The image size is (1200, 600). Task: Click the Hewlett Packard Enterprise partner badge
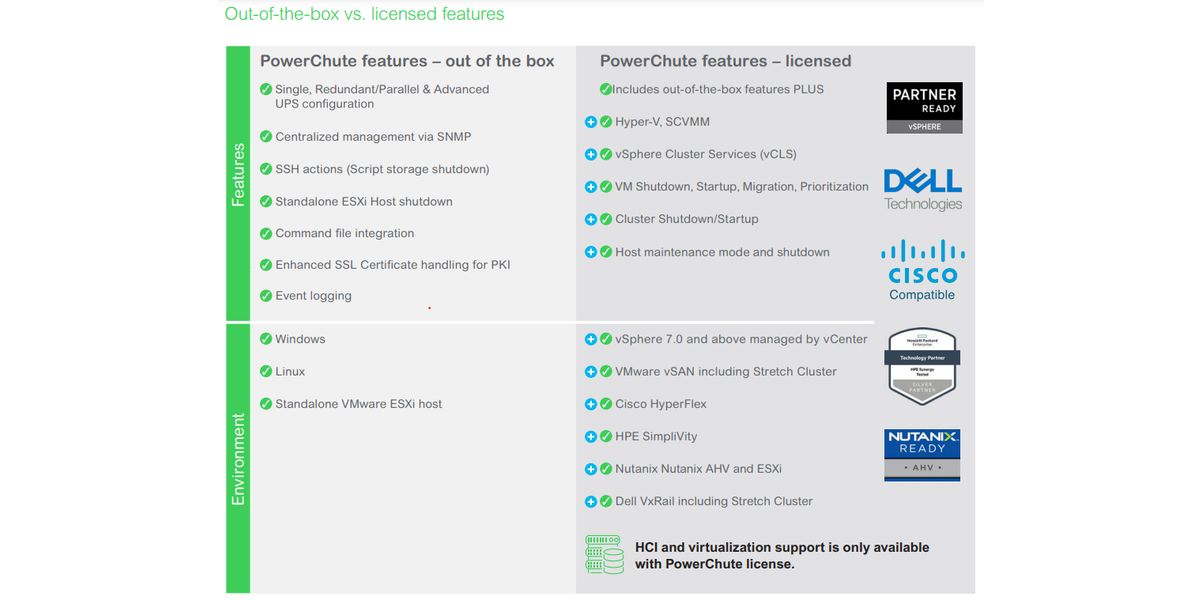pos(922,366)
